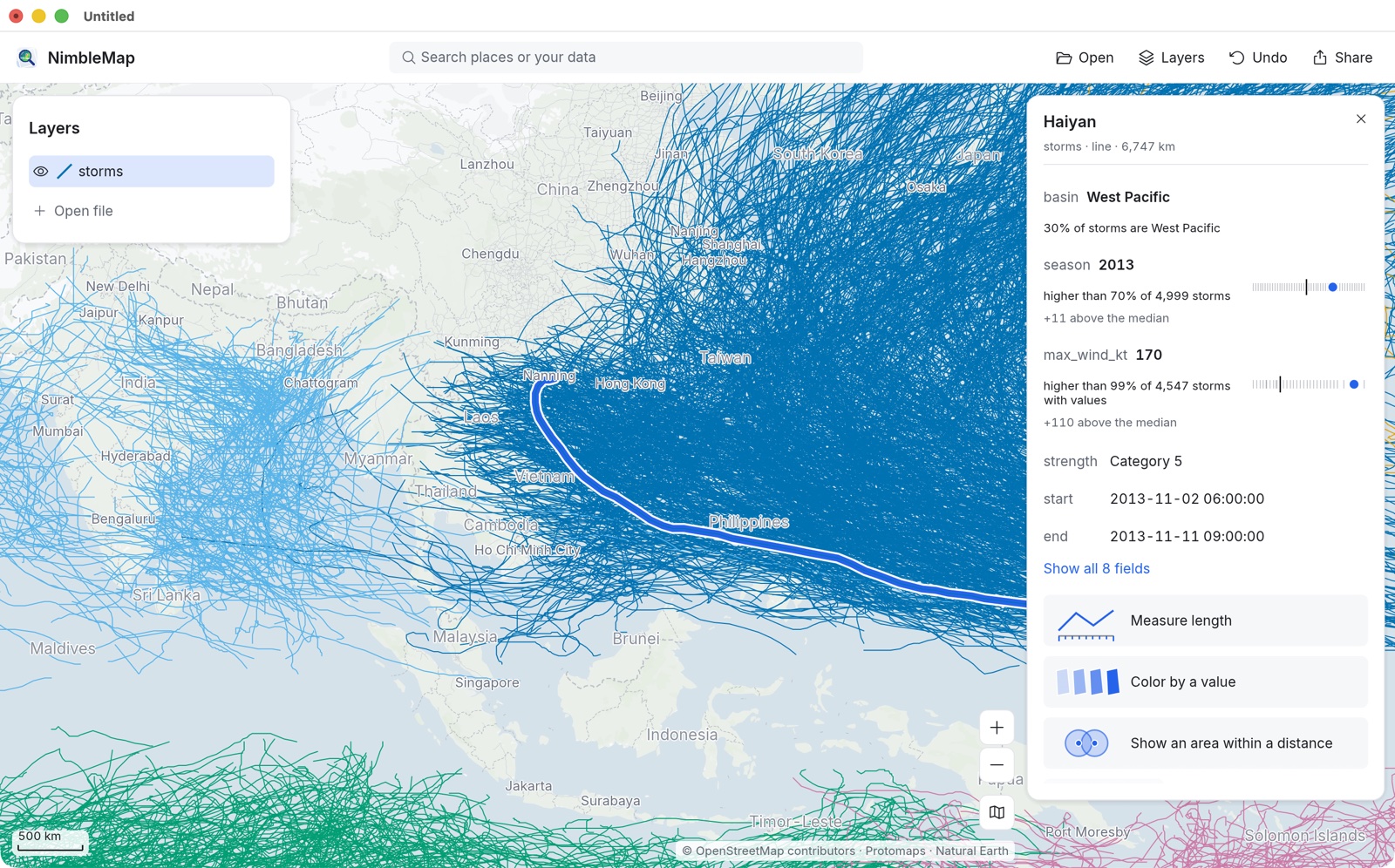This screenshot has width=1395, height=868.
Task: Click the max_wind_kt value 170
Action: click(x=1148, y=355)
